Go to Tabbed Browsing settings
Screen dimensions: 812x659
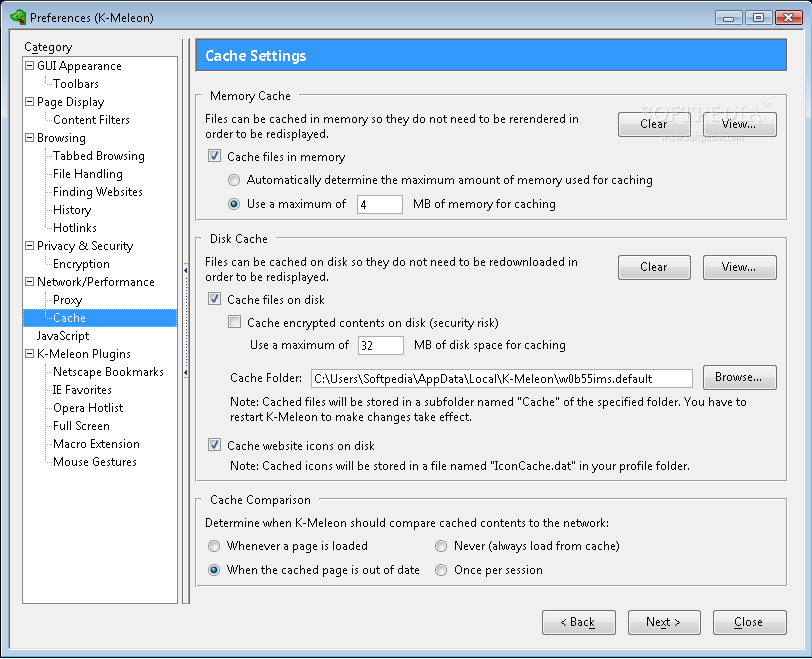click(x=98, y=156)
